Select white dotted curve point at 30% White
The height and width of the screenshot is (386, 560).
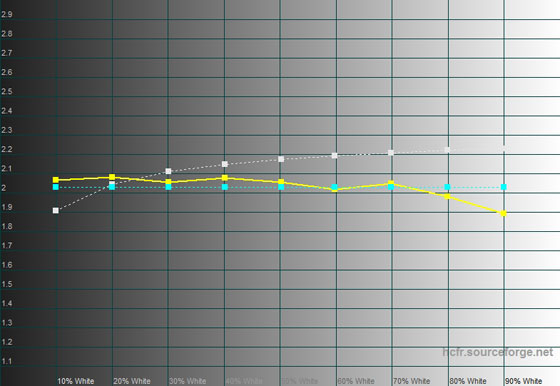pyautogui.click(x=169, y=171)
